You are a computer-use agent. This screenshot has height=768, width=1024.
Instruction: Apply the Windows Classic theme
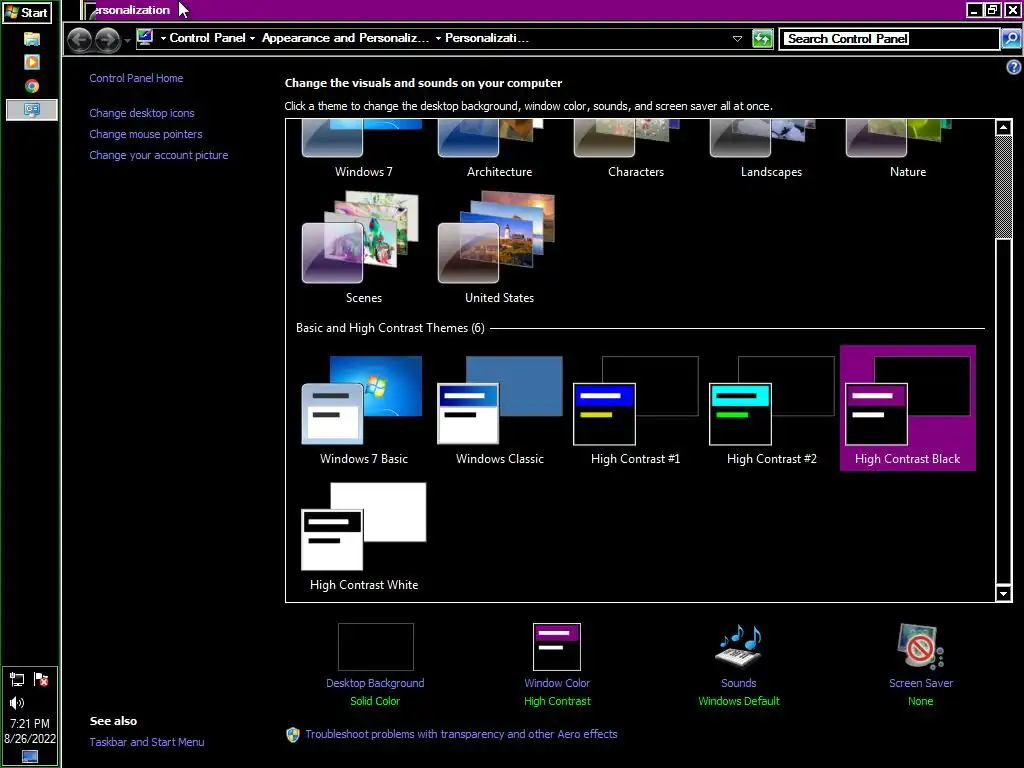[499, 409]
